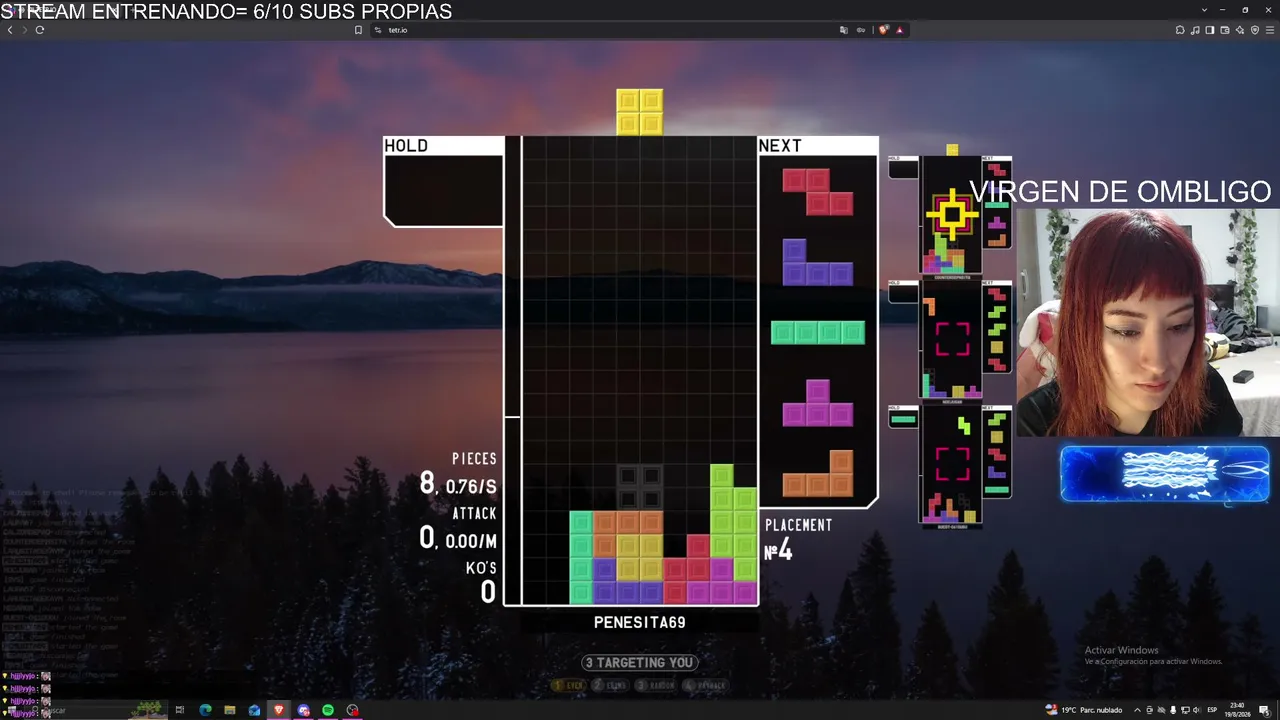Click the Brave Rewards triangle icon
Screen dimensions: 1280x720
(x=899, y=30)
